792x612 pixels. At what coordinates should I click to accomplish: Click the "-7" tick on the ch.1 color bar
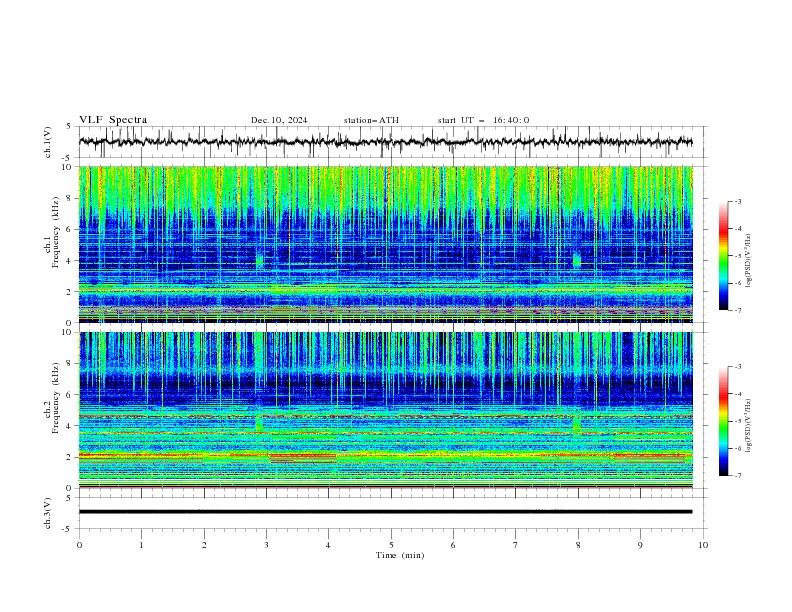738,310
